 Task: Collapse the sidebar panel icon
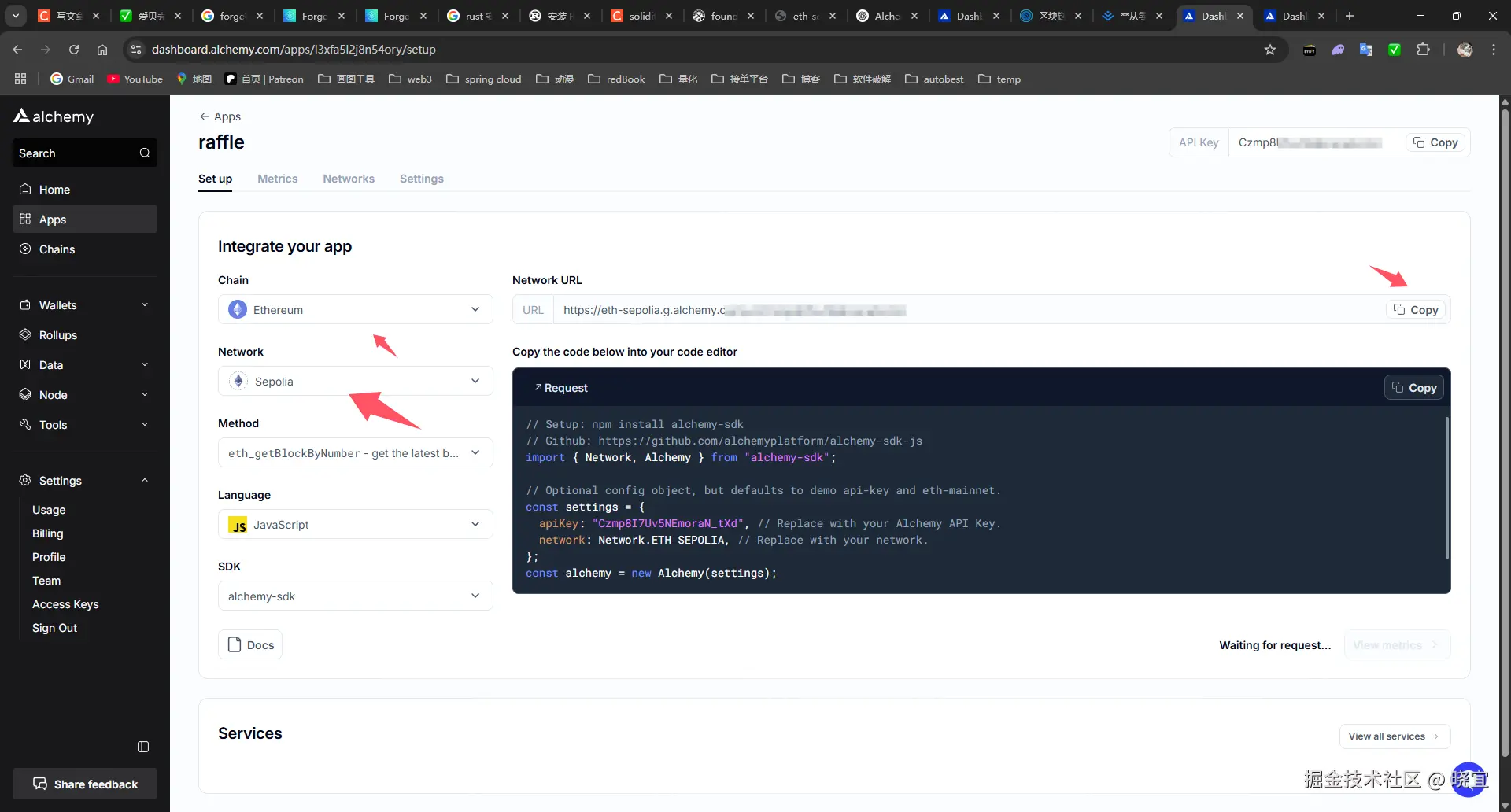[x=143, y=747]
